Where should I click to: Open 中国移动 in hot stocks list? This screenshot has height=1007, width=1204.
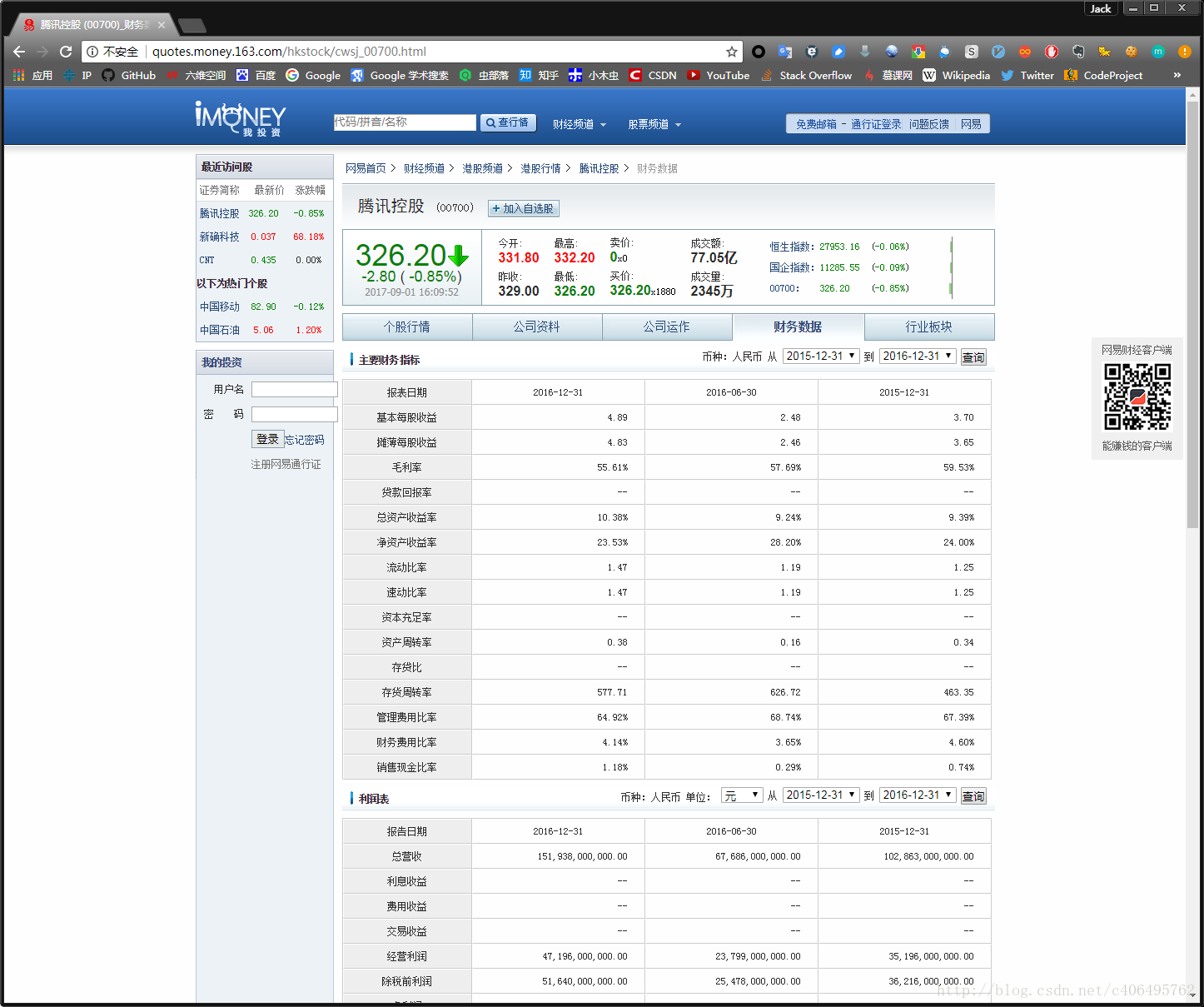click(x=219, y=307)
